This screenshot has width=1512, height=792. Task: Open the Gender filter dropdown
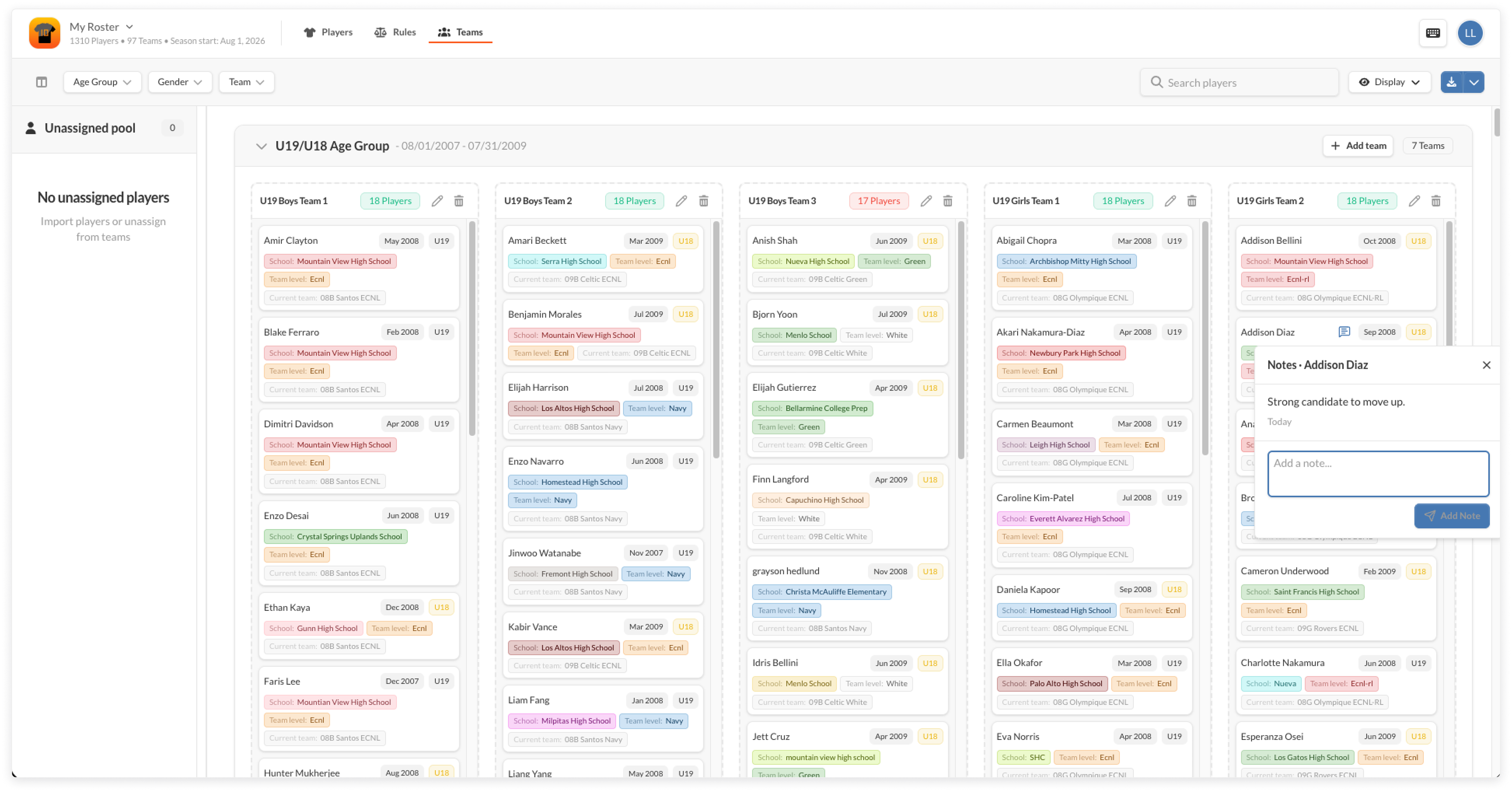pyautogui.click(x=180, y=82)
